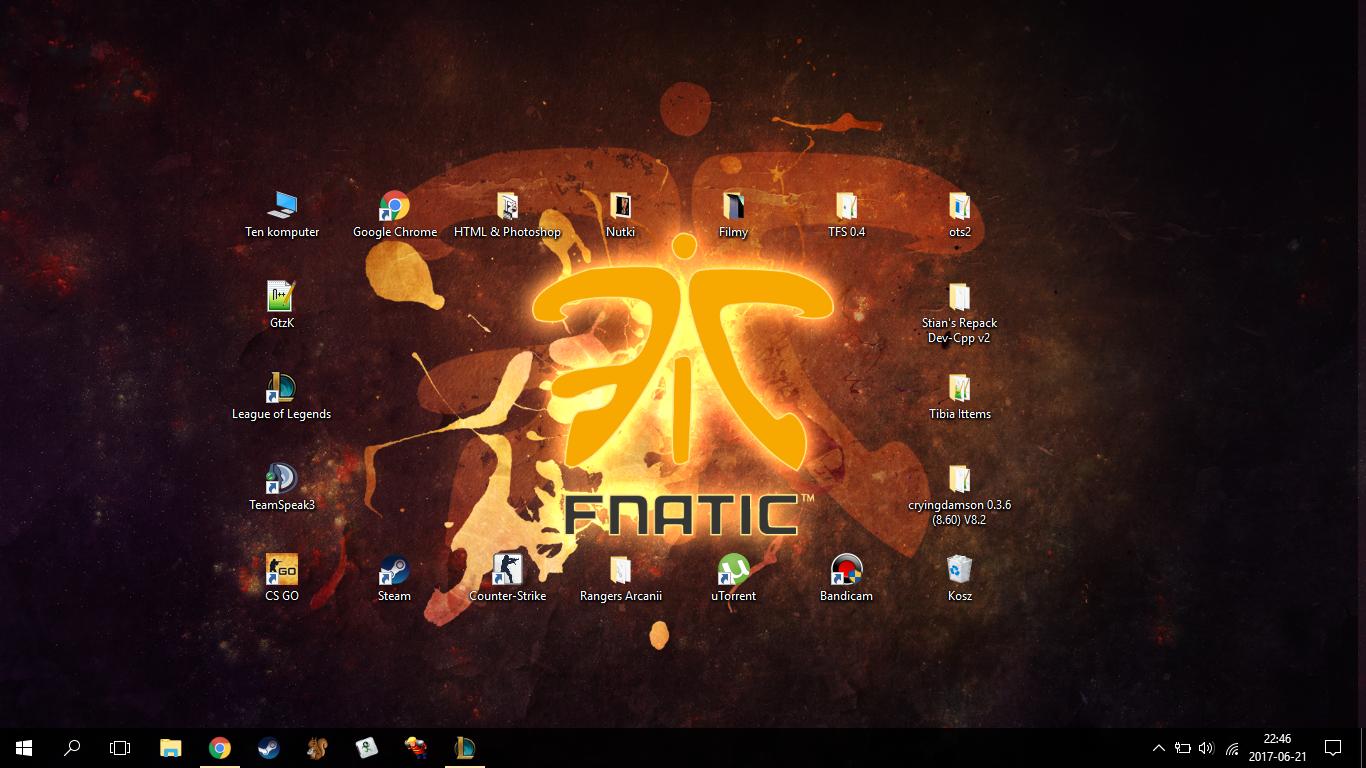Screen dimensions: 1366x768
Task: Select the Tibia Ittems folder
Action: pos(959,397)
